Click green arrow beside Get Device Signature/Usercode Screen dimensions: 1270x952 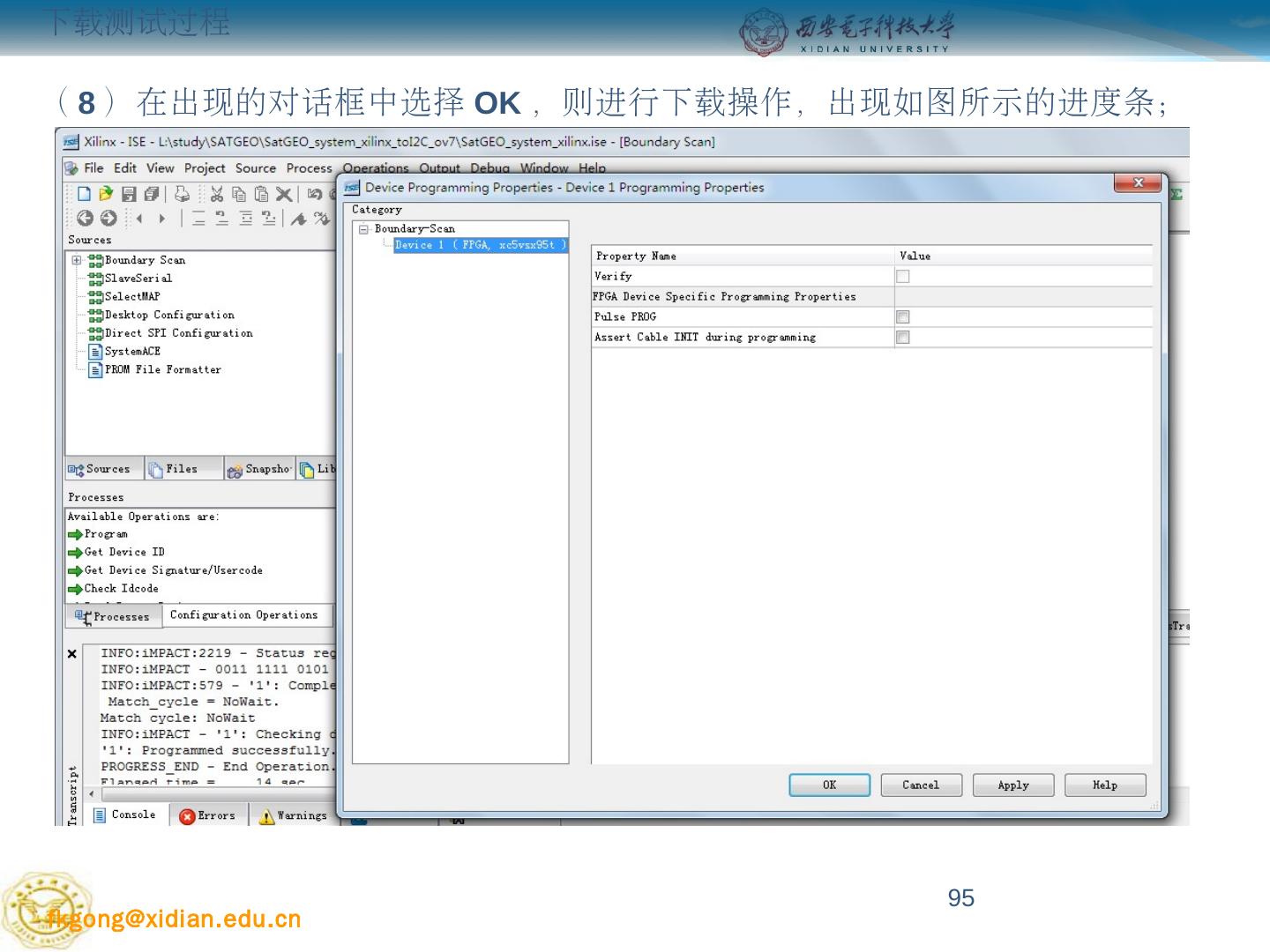(75, 571)
